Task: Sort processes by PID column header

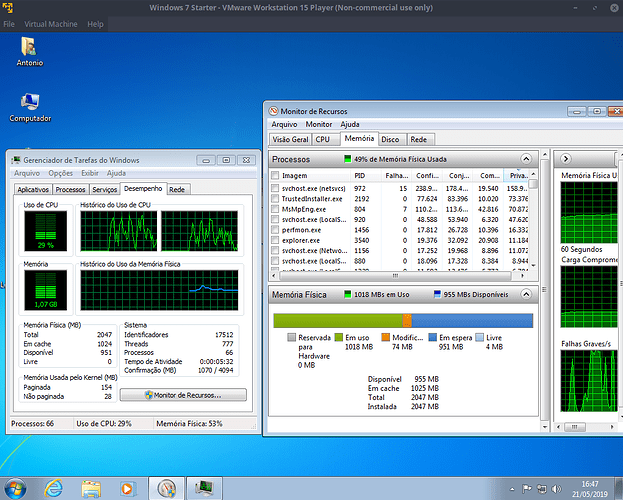Action: click(365, 175)
